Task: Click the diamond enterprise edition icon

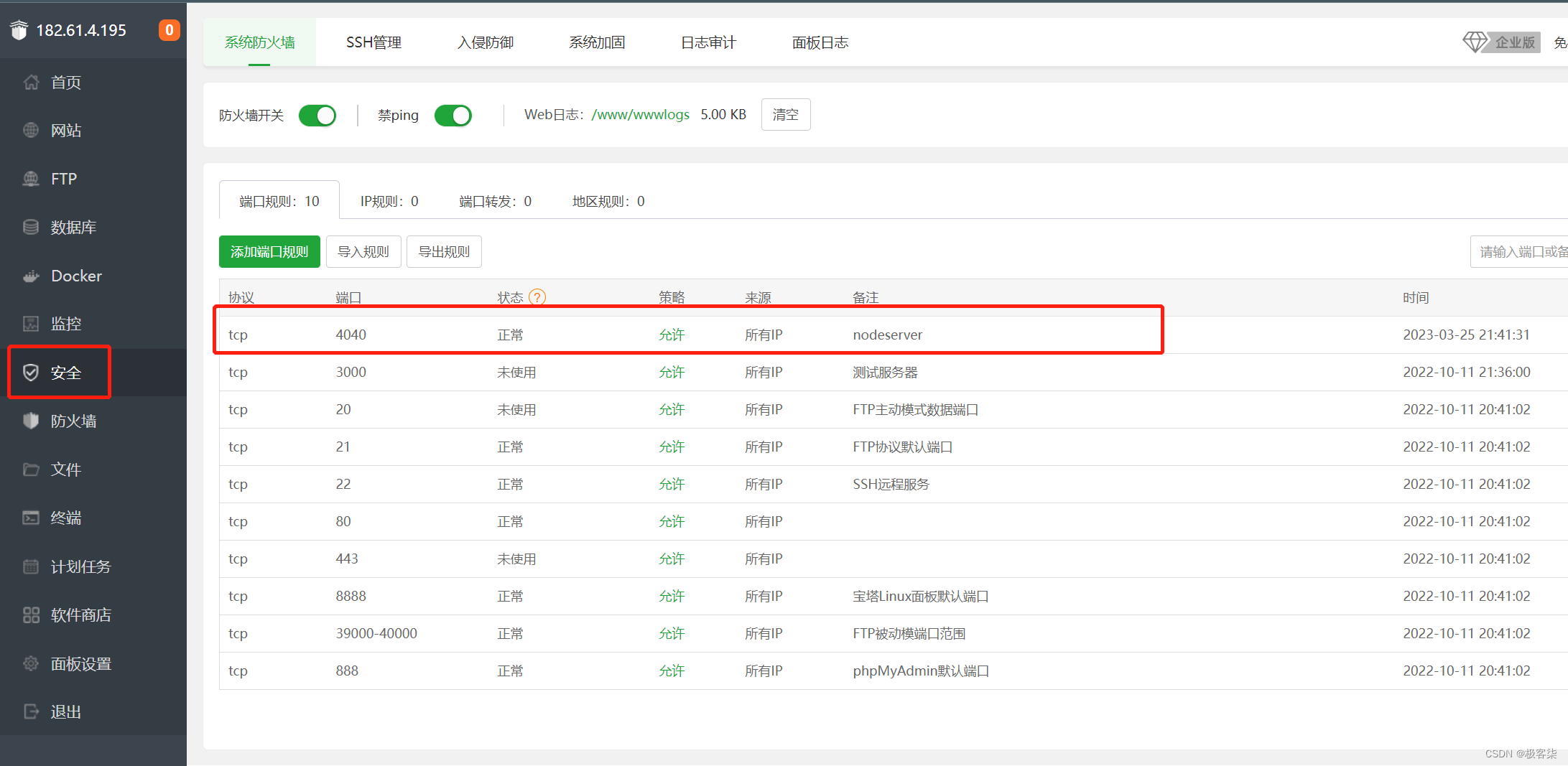Action: point(1475,42)
